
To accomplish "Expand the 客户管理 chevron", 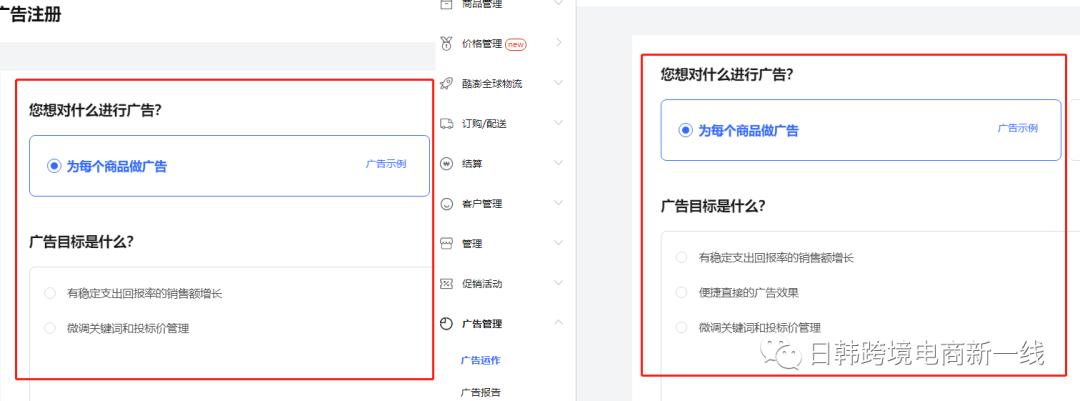I will pos(559,203).
